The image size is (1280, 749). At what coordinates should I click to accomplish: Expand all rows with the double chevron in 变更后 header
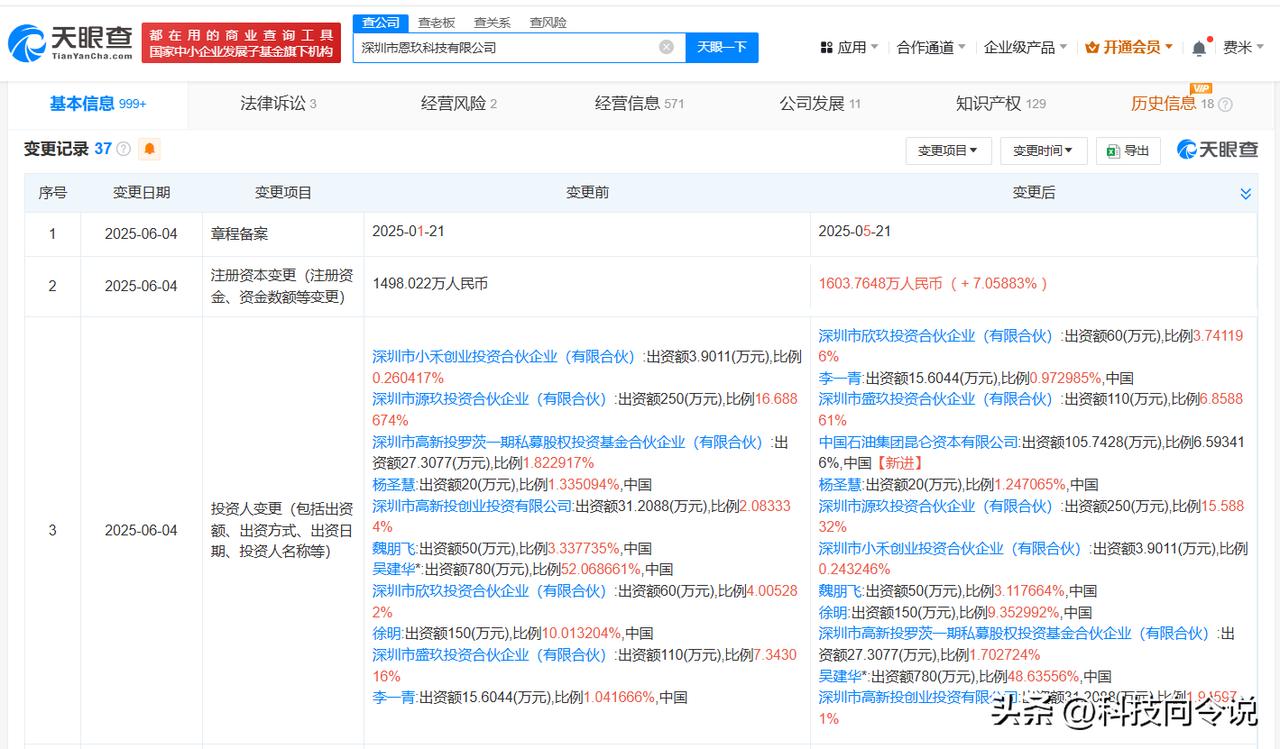tap(1246, 193)
